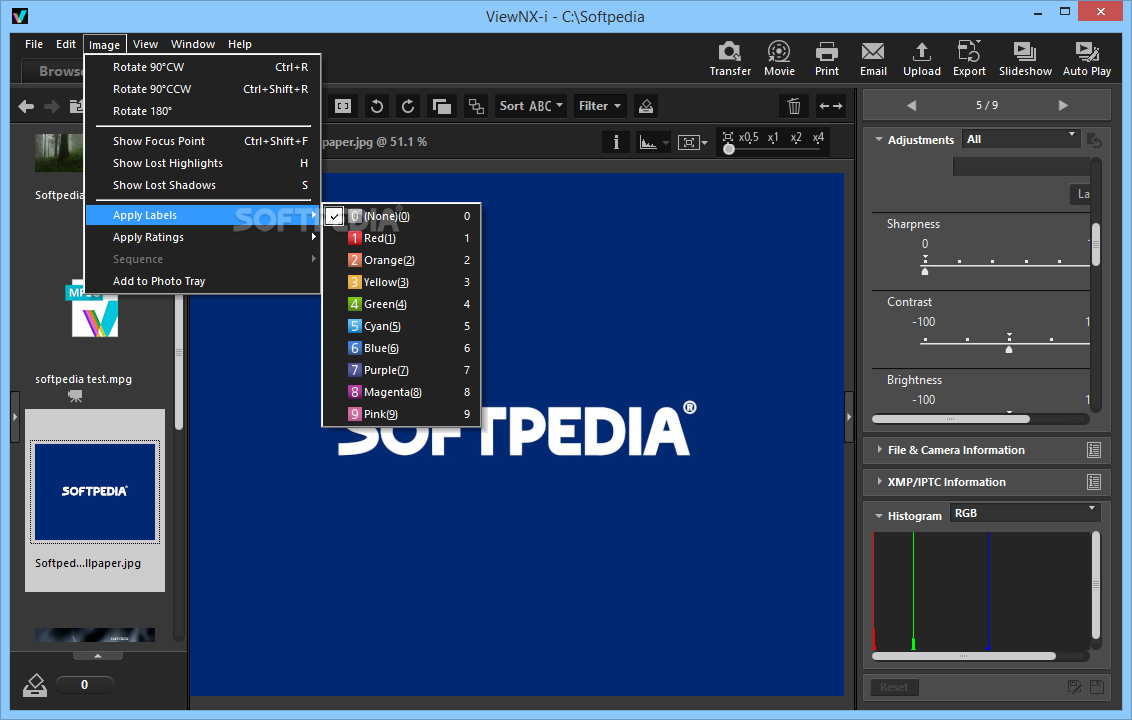Open the Edit menu
Viewport: 1132px width, 720px height.
point(66,44)
